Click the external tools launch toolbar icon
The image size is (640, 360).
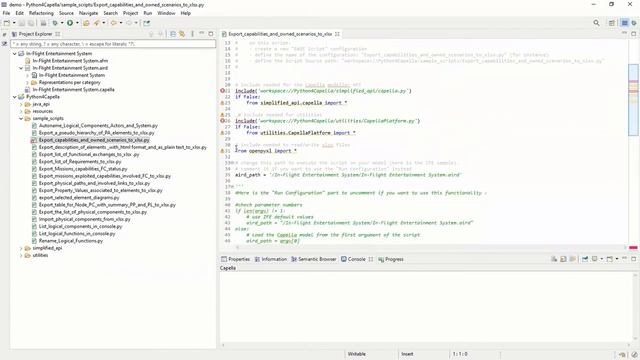pos(97,23)
